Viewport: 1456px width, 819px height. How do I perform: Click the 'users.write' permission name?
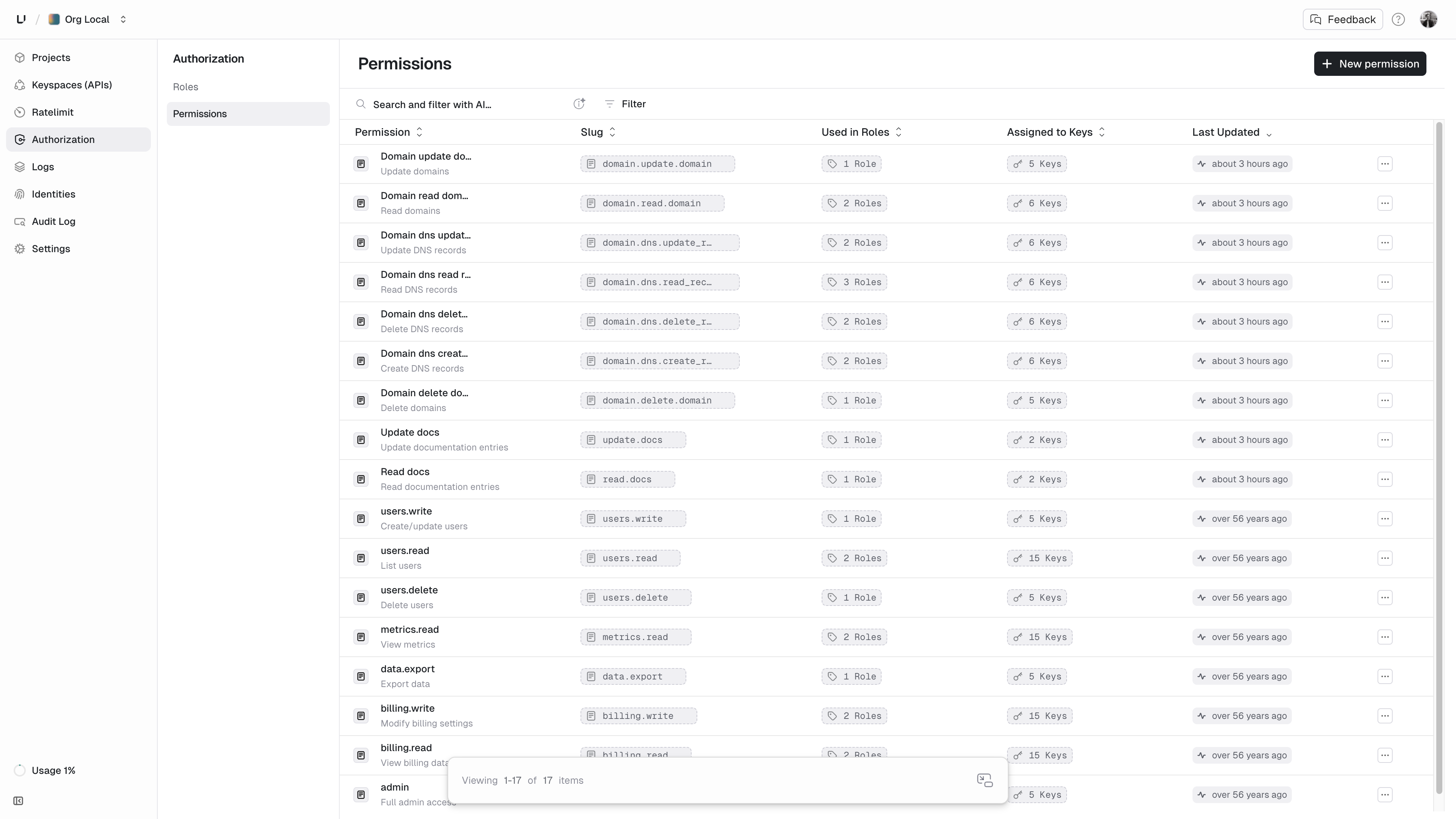click(x=406, y=511)
